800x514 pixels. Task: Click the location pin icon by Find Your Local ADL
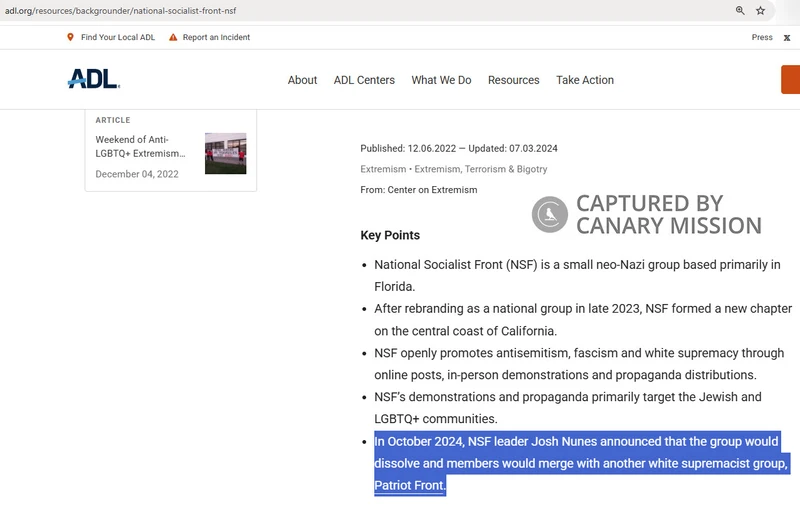[70, 37]
